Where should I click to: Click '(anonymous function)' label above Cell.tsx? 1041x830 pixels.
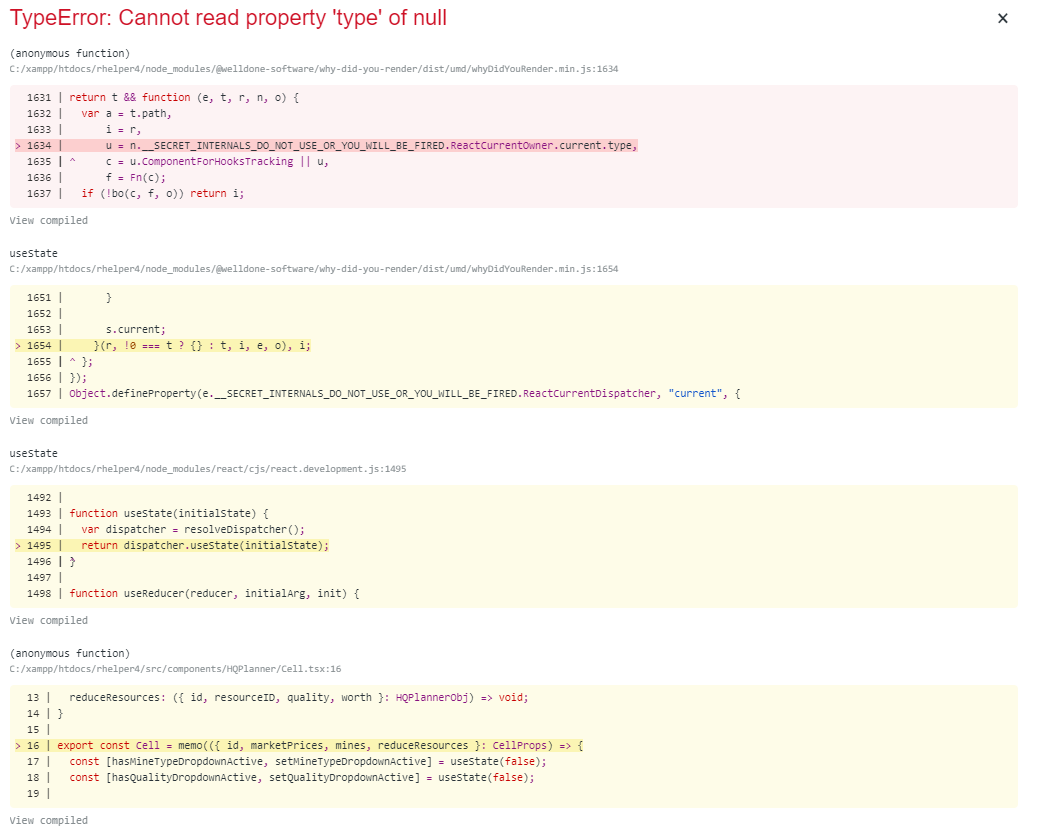point(70,653)
